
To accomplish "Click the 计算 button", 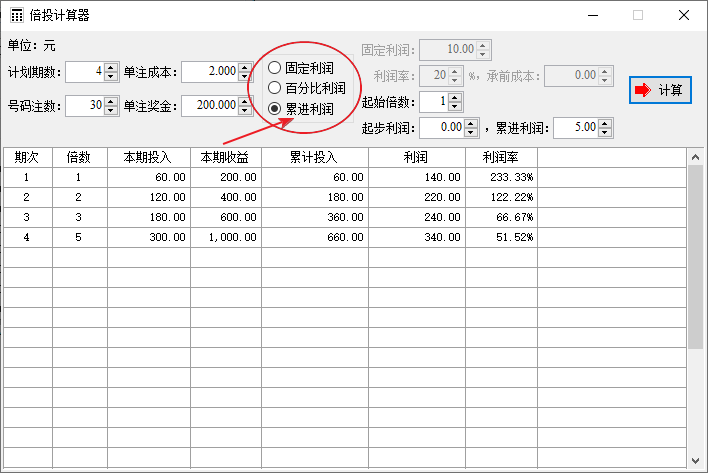I will click(660, 90).
